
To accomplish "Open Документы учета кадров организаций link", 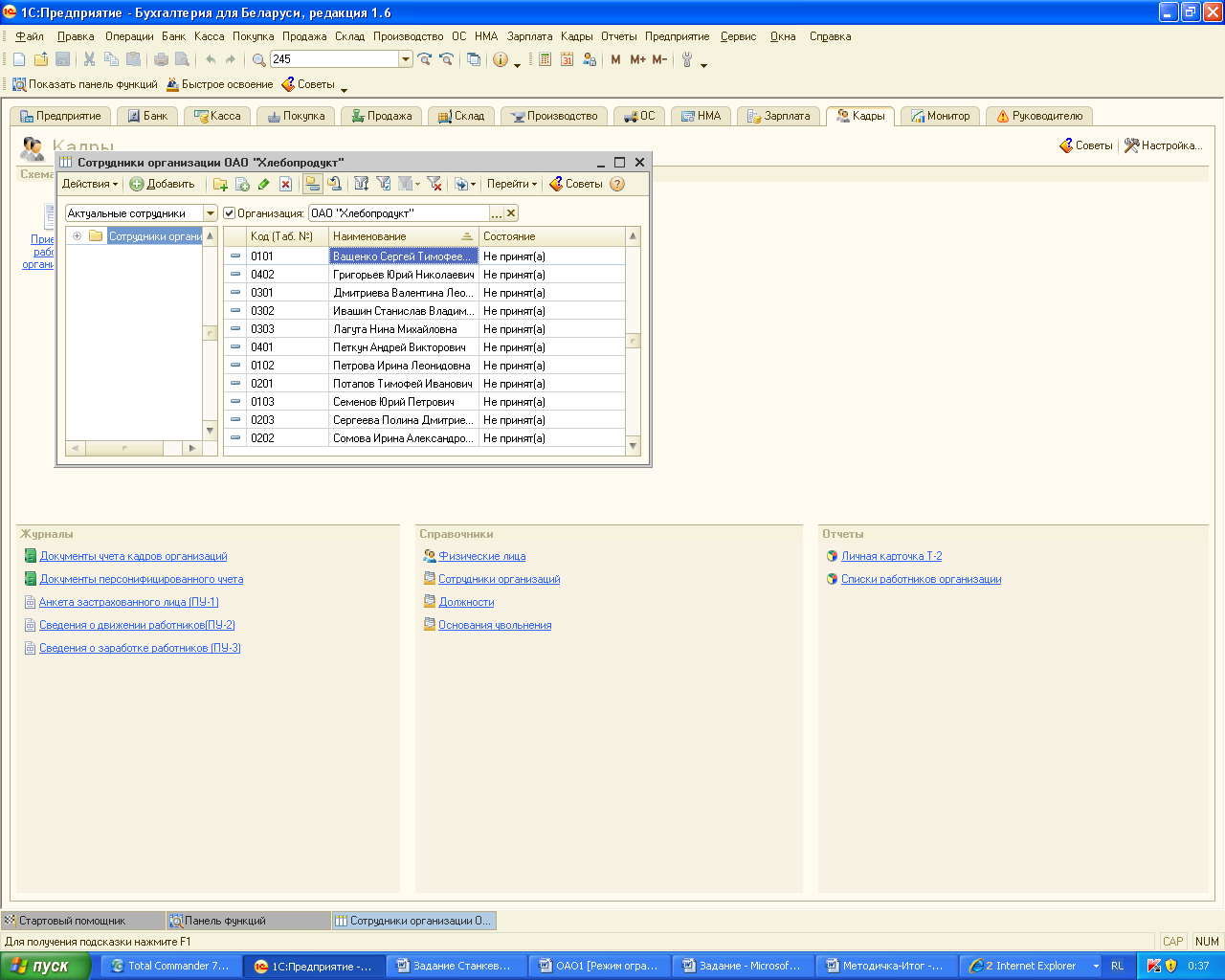I will tap(133, 556).
